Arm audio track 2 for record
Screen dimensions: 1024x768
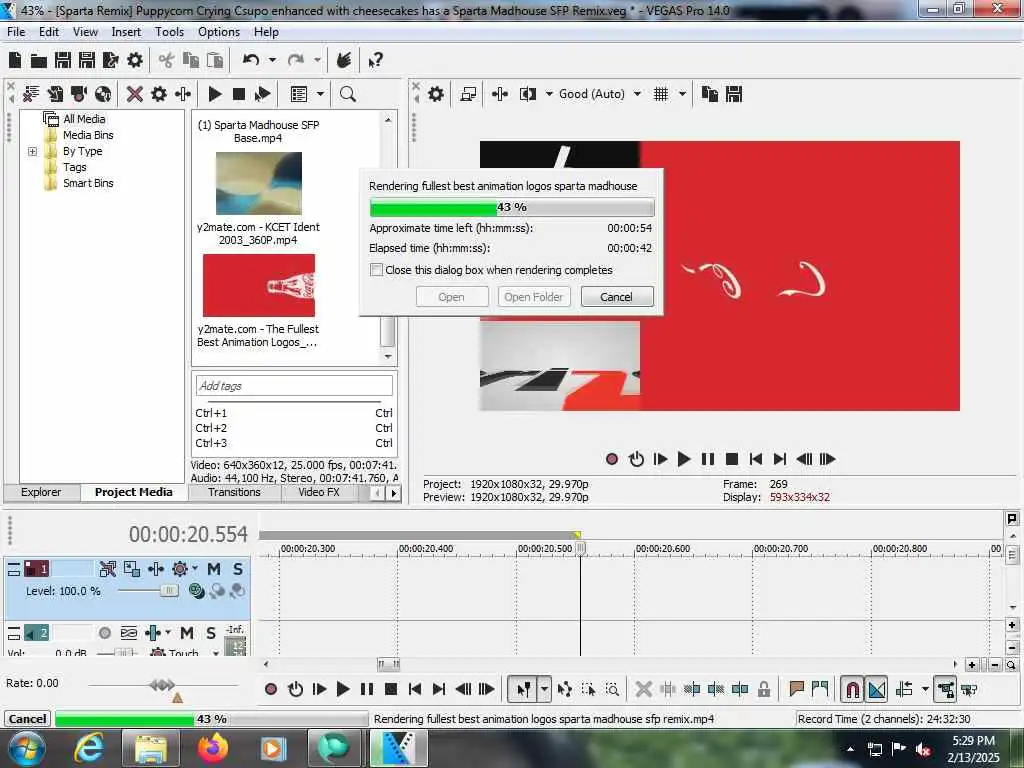pos(104,633)
